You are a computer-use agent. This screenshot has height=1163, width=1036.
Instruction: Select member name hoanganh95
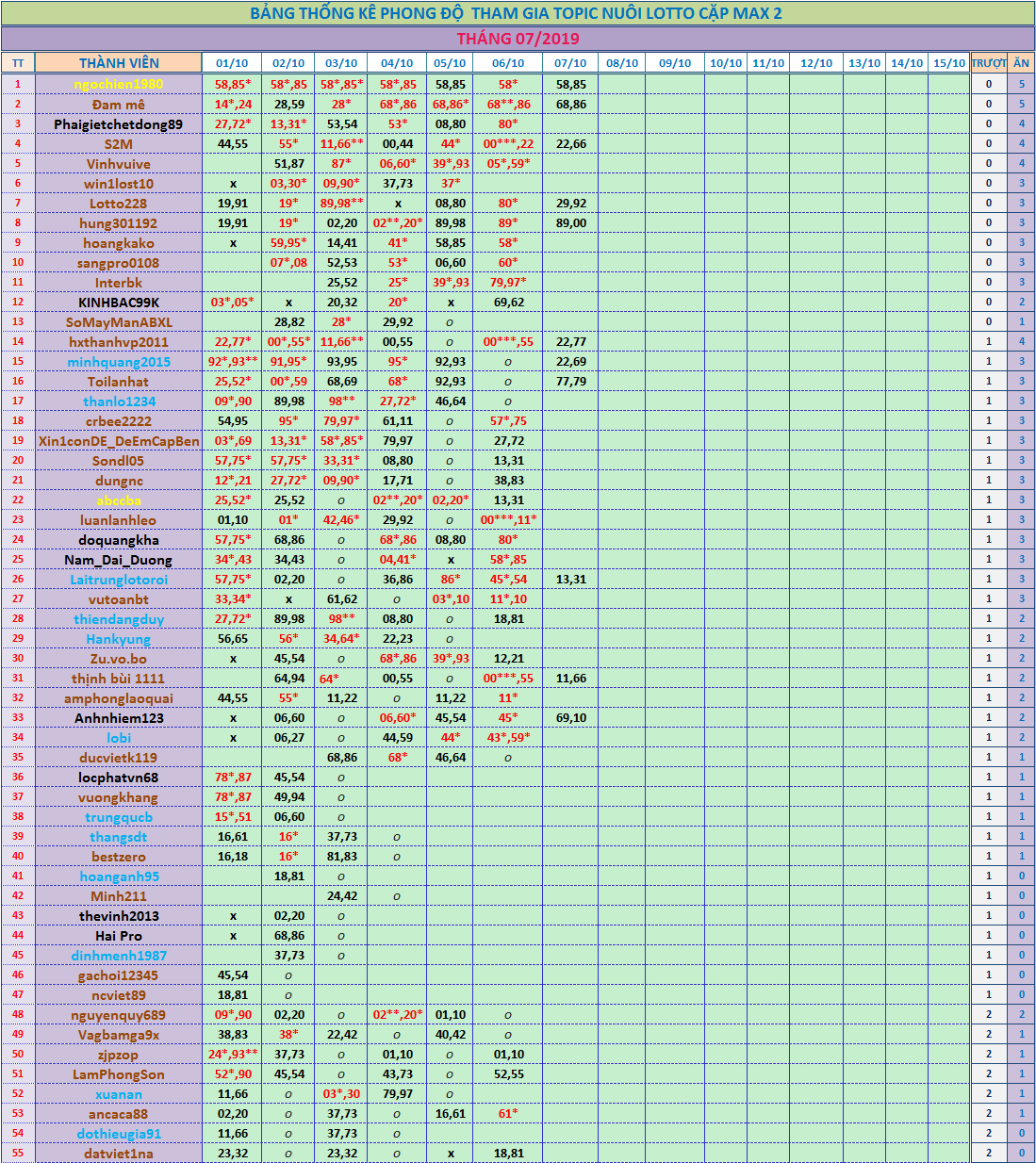pyautogui.click(x=119, y=876)
